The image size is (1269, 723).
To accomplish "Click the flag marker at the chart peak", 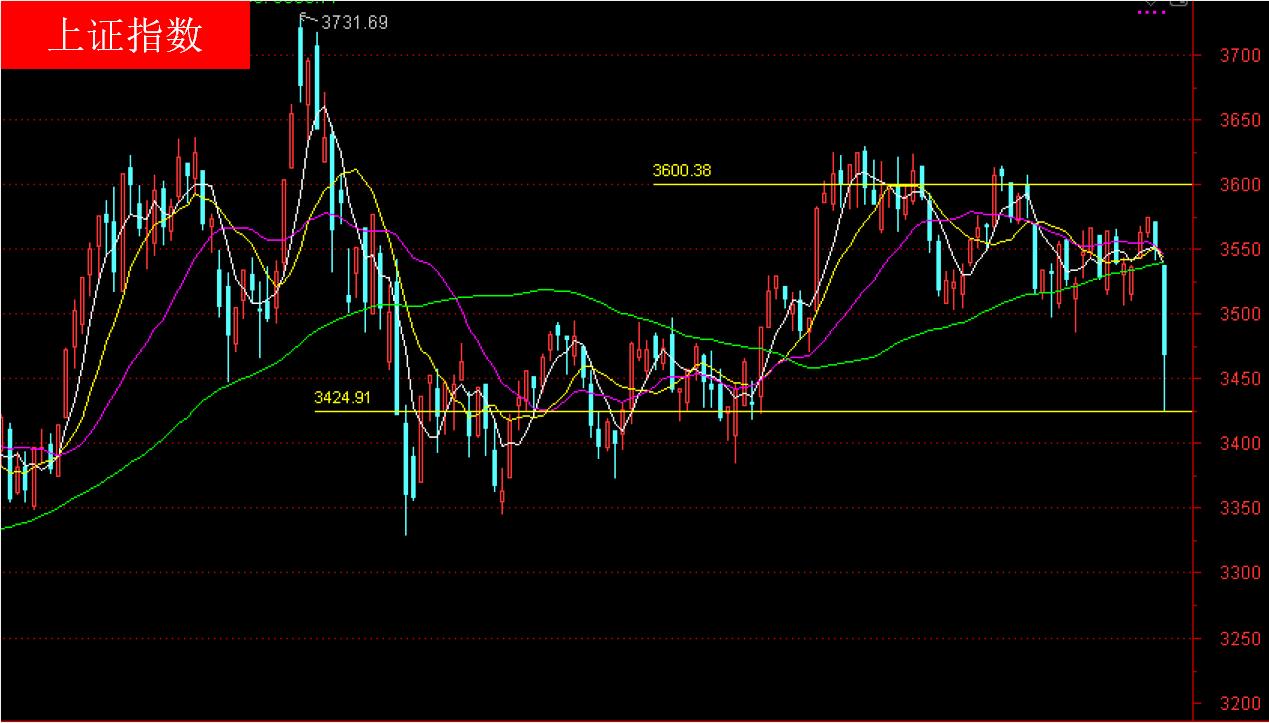I will coord(307,19).
